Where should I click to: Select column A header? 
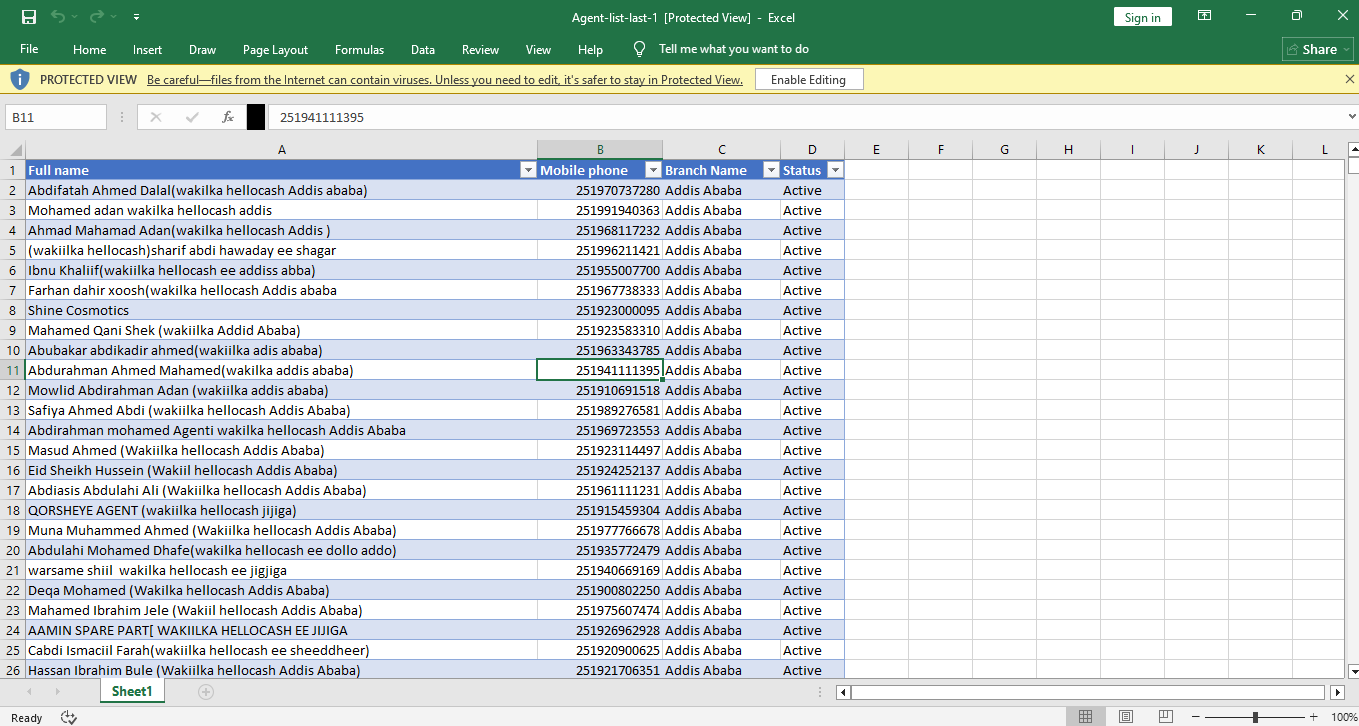(281, 150)
